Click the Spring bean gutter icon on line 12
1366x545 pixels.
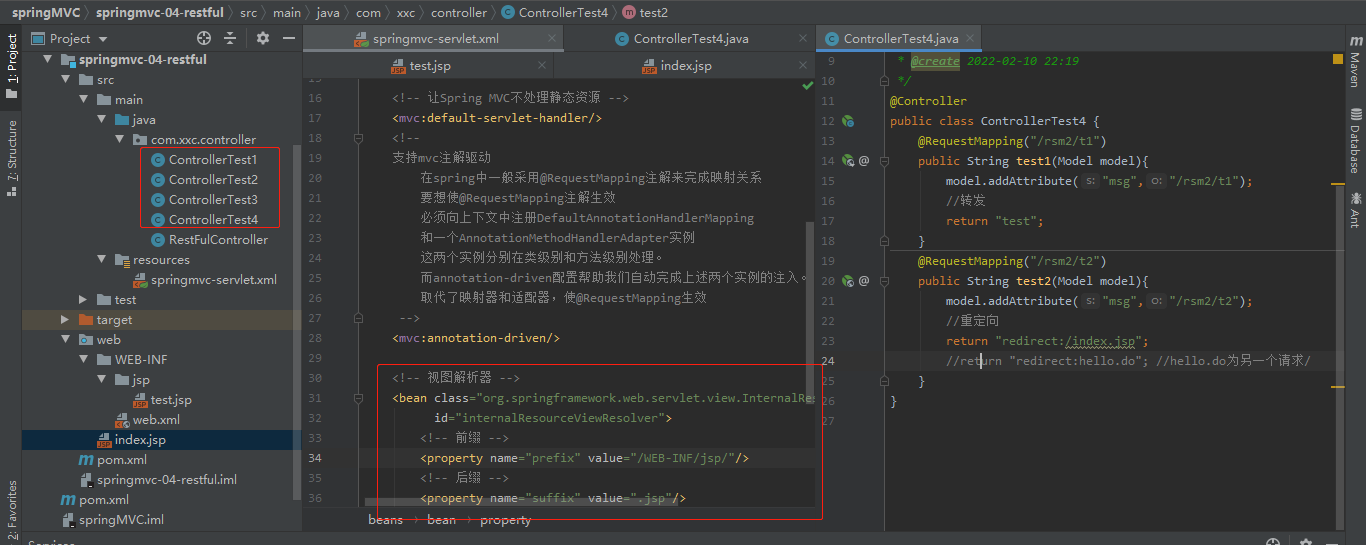click(x=847, y=121)
